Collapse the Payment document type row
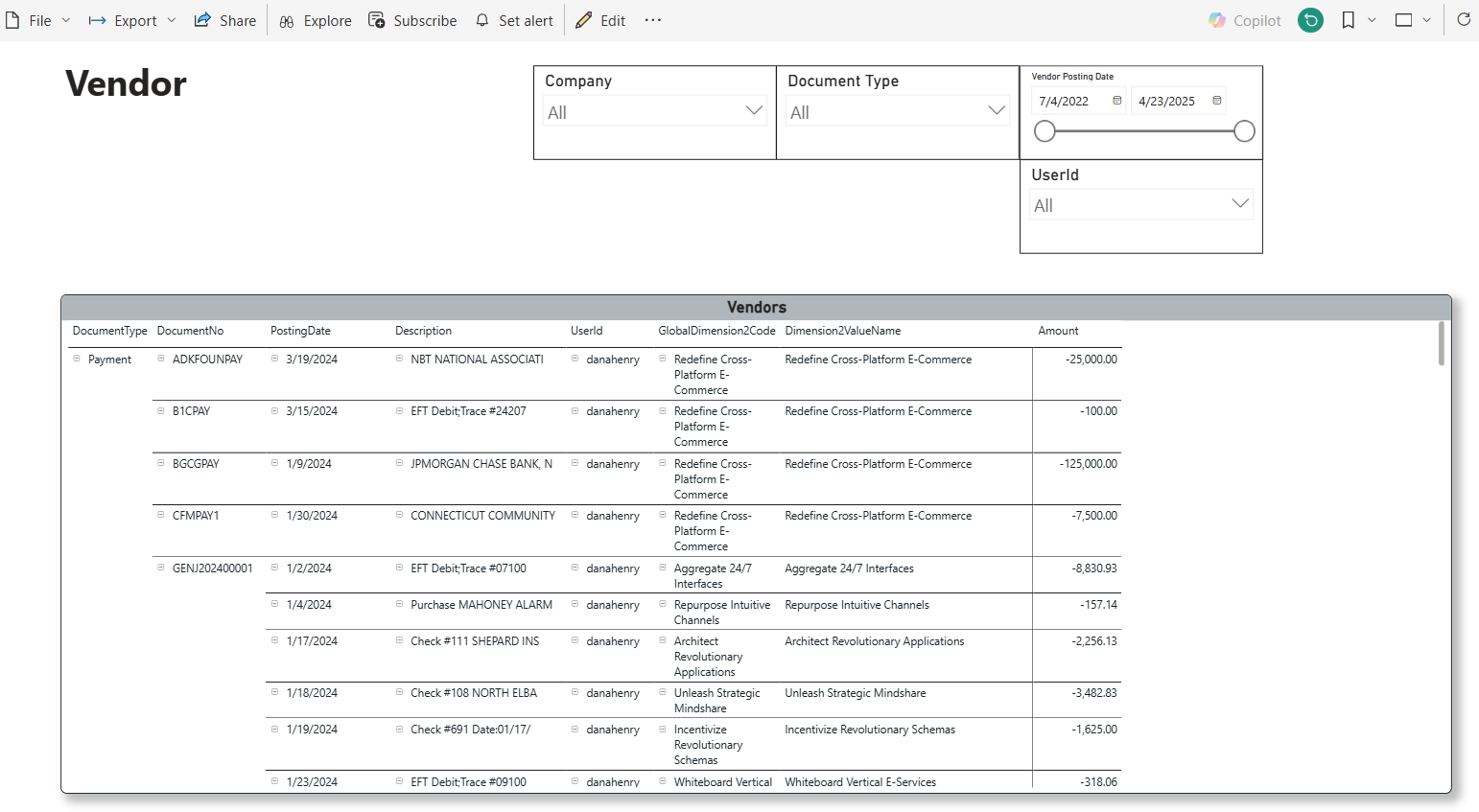 pyautogui.click(x=77, y=359)
